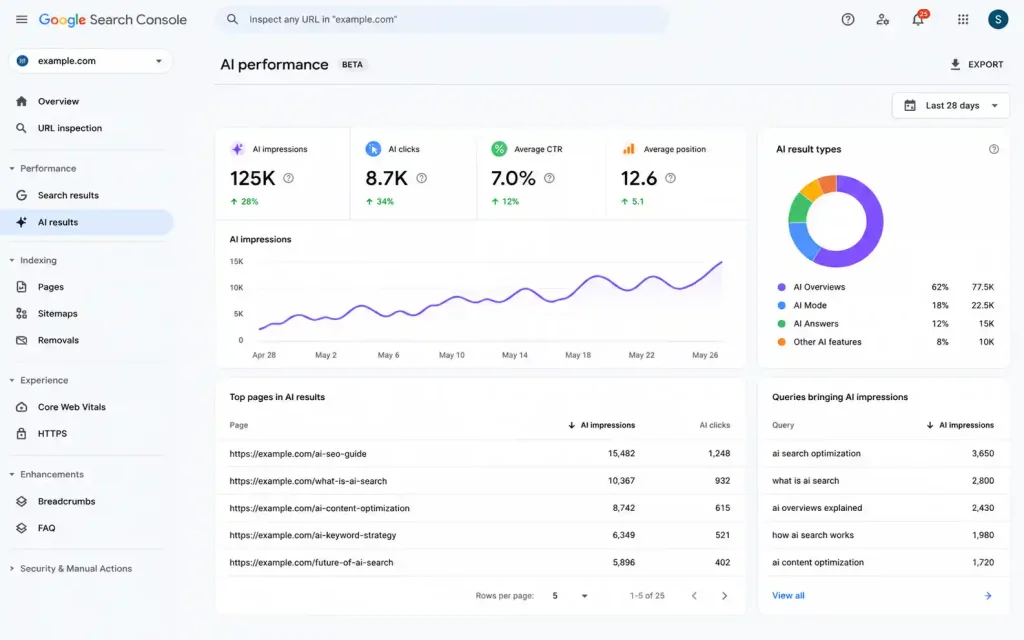1024x640 pixels.
Task: Click the AI clicks cursor icon
Action: [x=373, y=149]
